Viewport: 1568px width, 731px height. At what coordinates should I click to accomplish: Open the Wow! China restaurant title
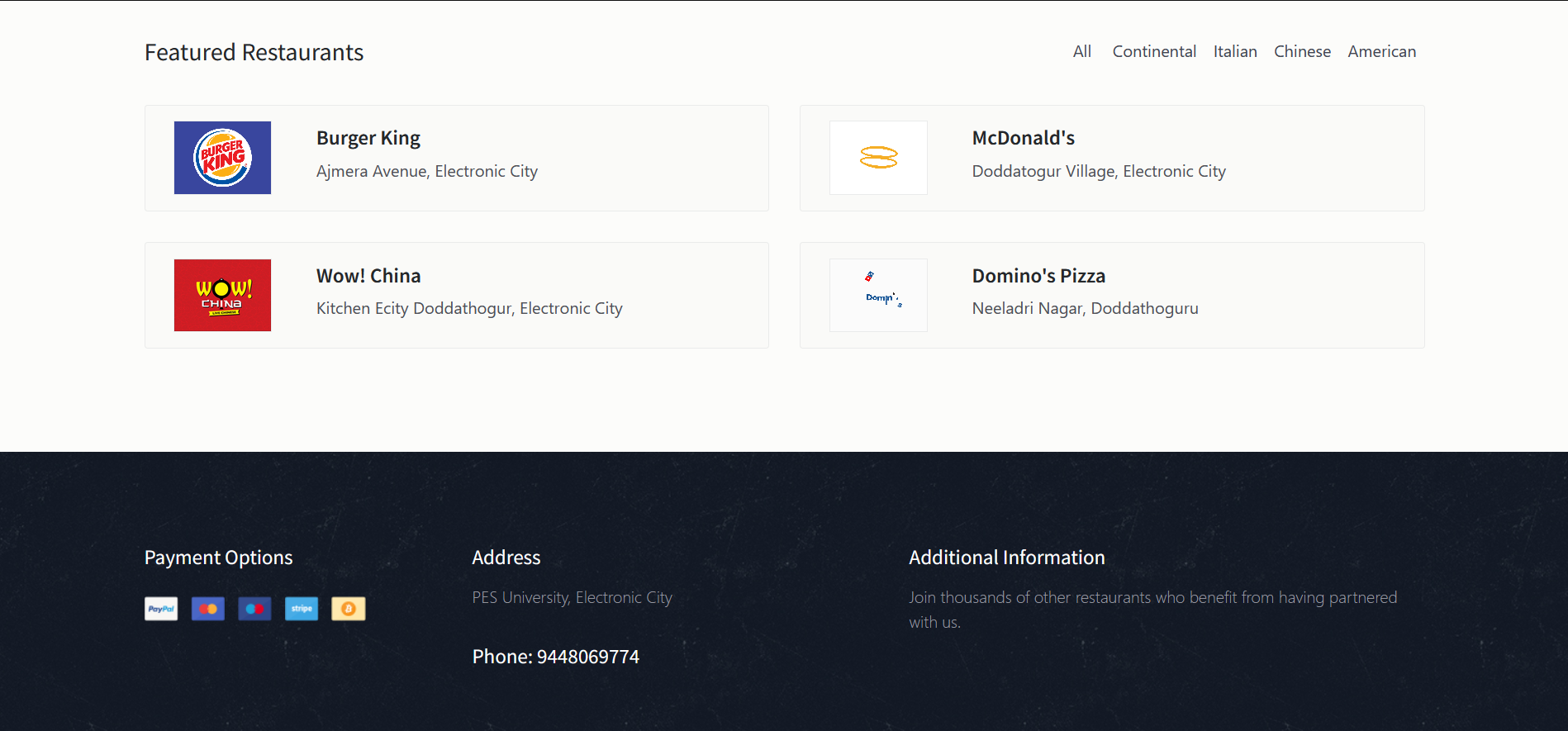368,276
